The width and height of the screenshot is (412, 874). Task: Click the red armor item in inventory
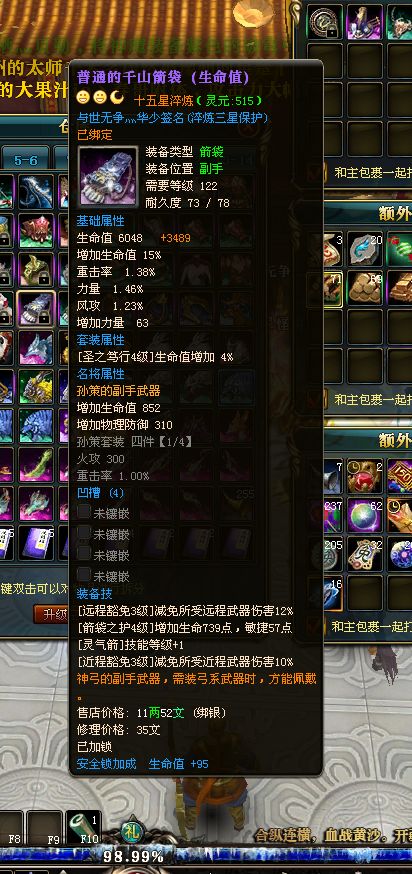36,231
